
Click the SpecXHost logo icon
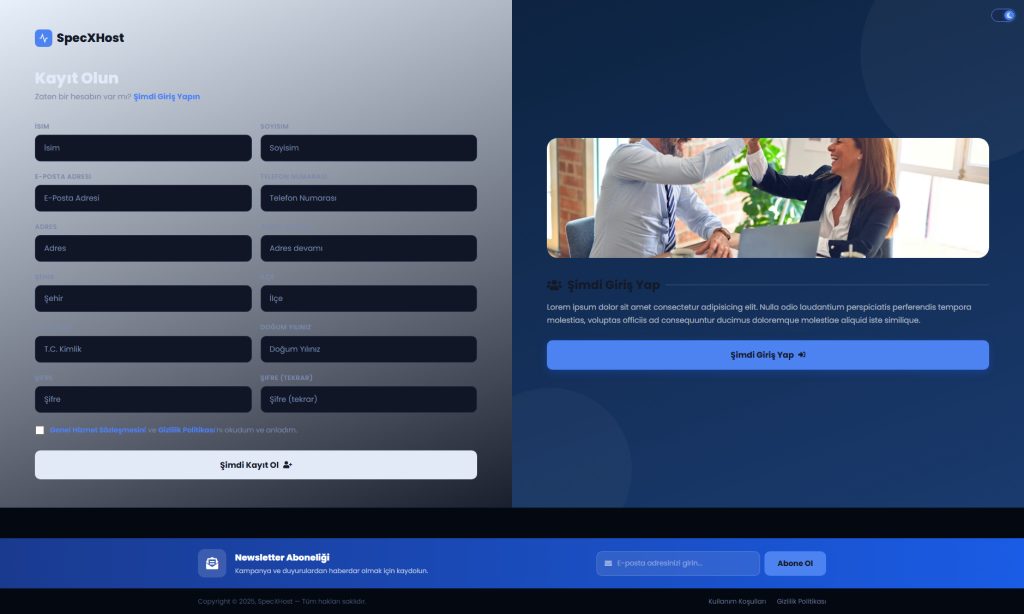point(43,38)
